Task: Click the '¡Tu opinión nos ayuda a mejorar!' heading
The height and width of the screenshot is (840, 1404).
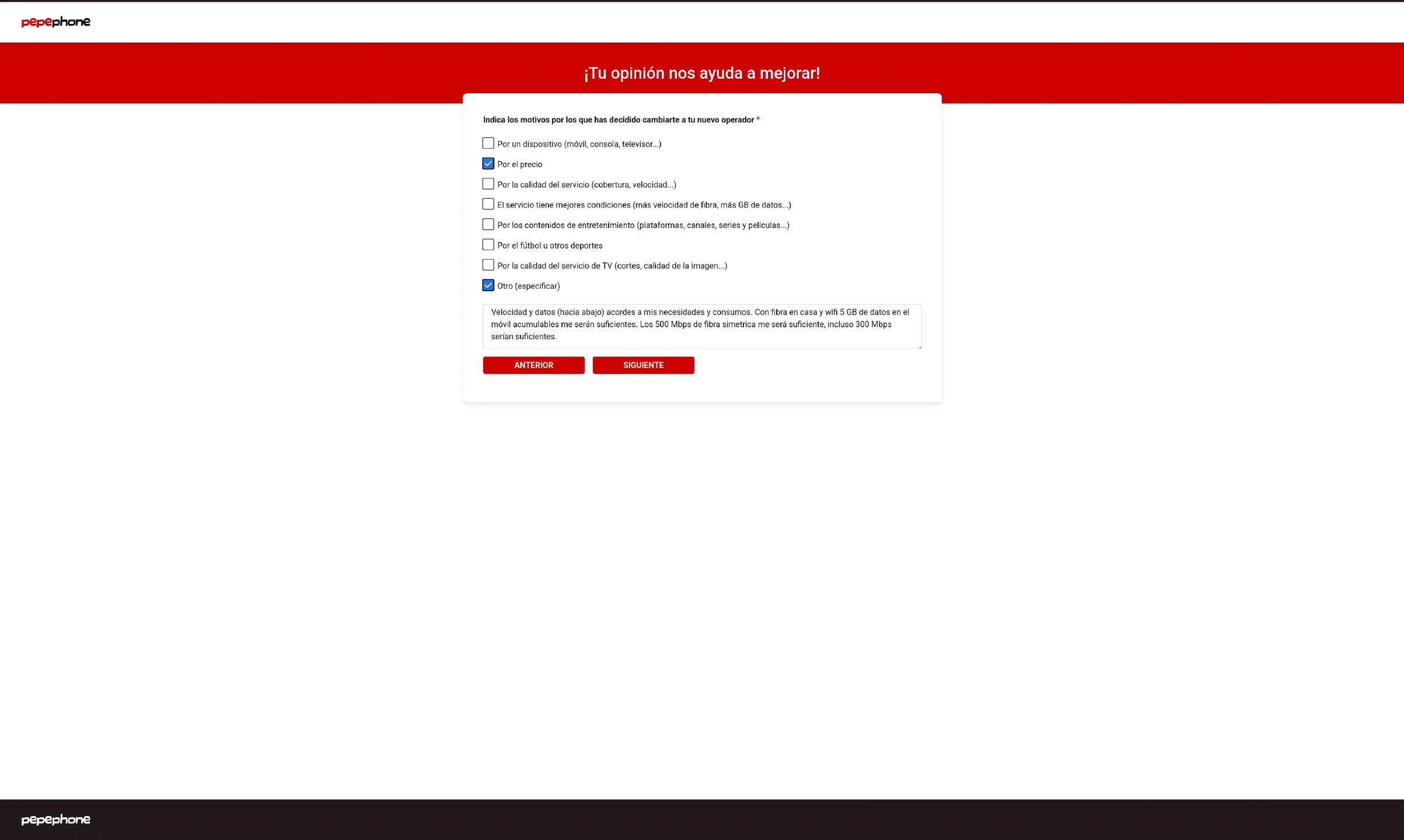Action: click(x=701, y=73)
